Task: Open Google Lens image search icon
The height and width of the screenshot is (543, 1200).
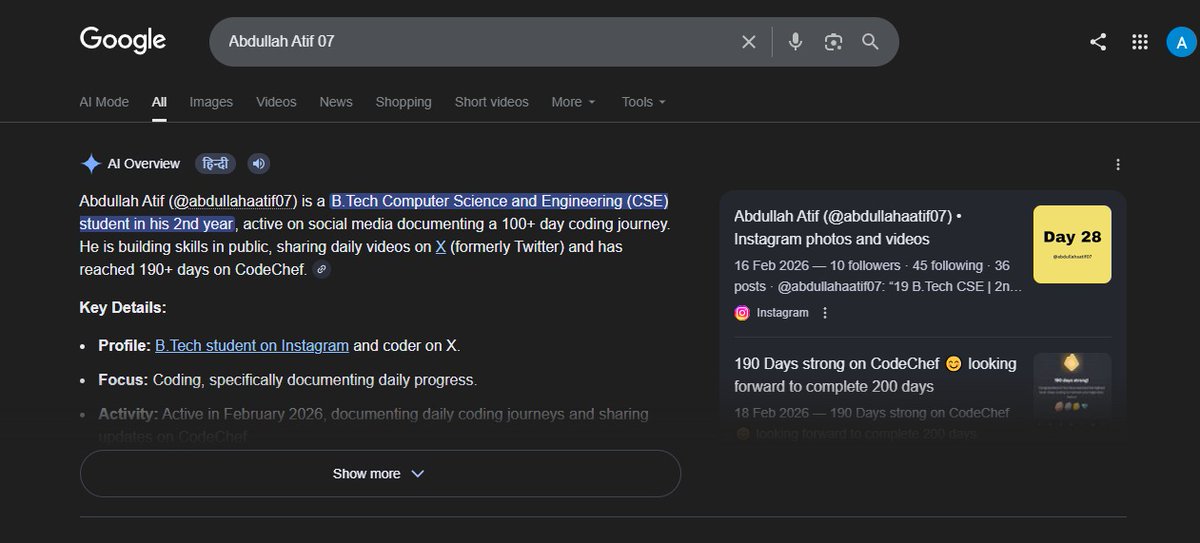Action: click(833, 42)
